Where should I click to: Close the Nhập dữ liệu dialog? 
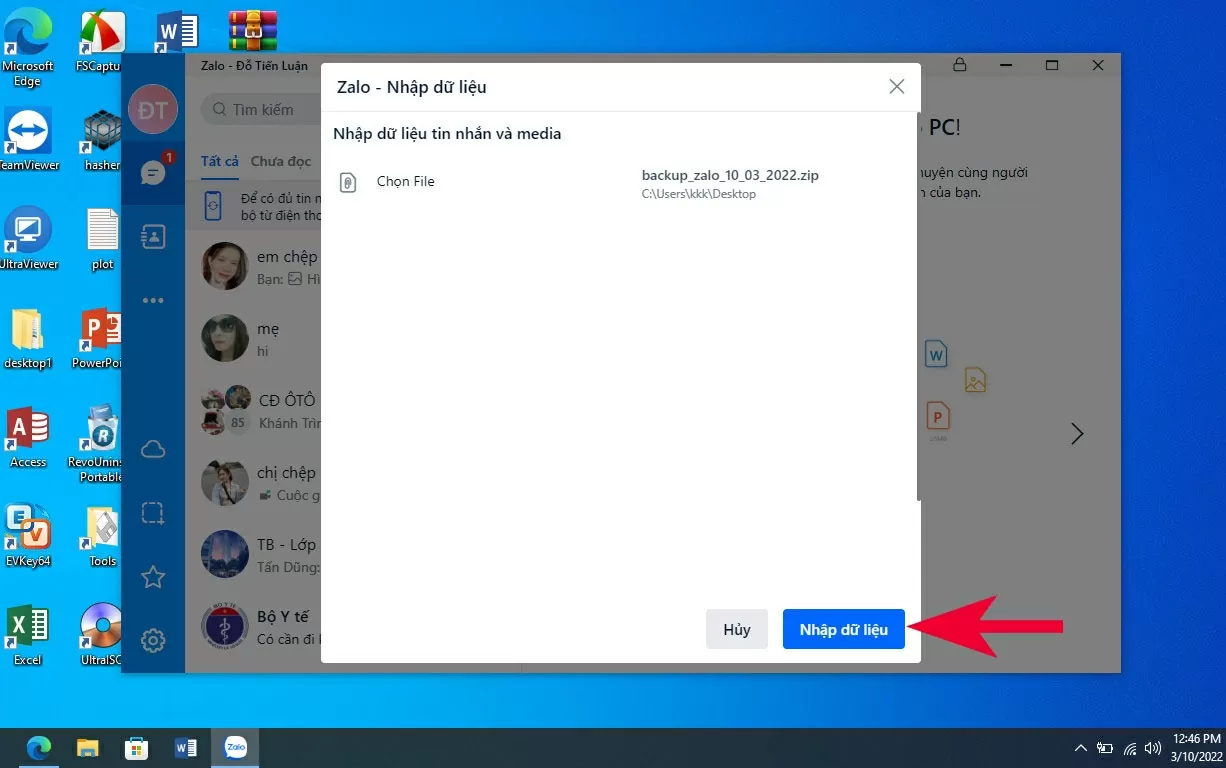pos(897,87)
